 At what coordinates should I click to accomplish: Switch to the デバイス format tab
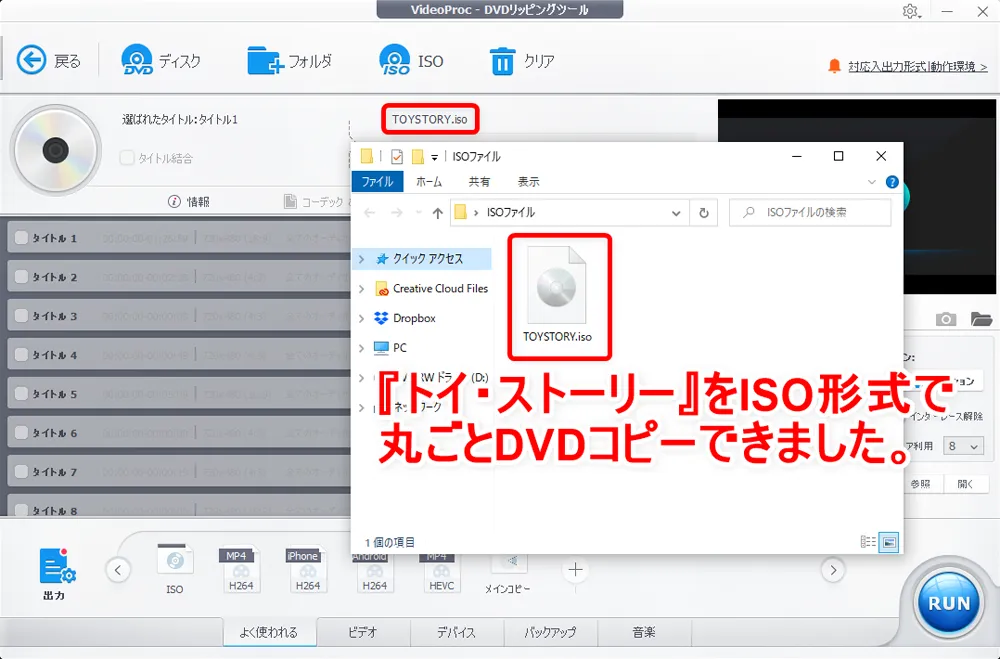point(456,632)
